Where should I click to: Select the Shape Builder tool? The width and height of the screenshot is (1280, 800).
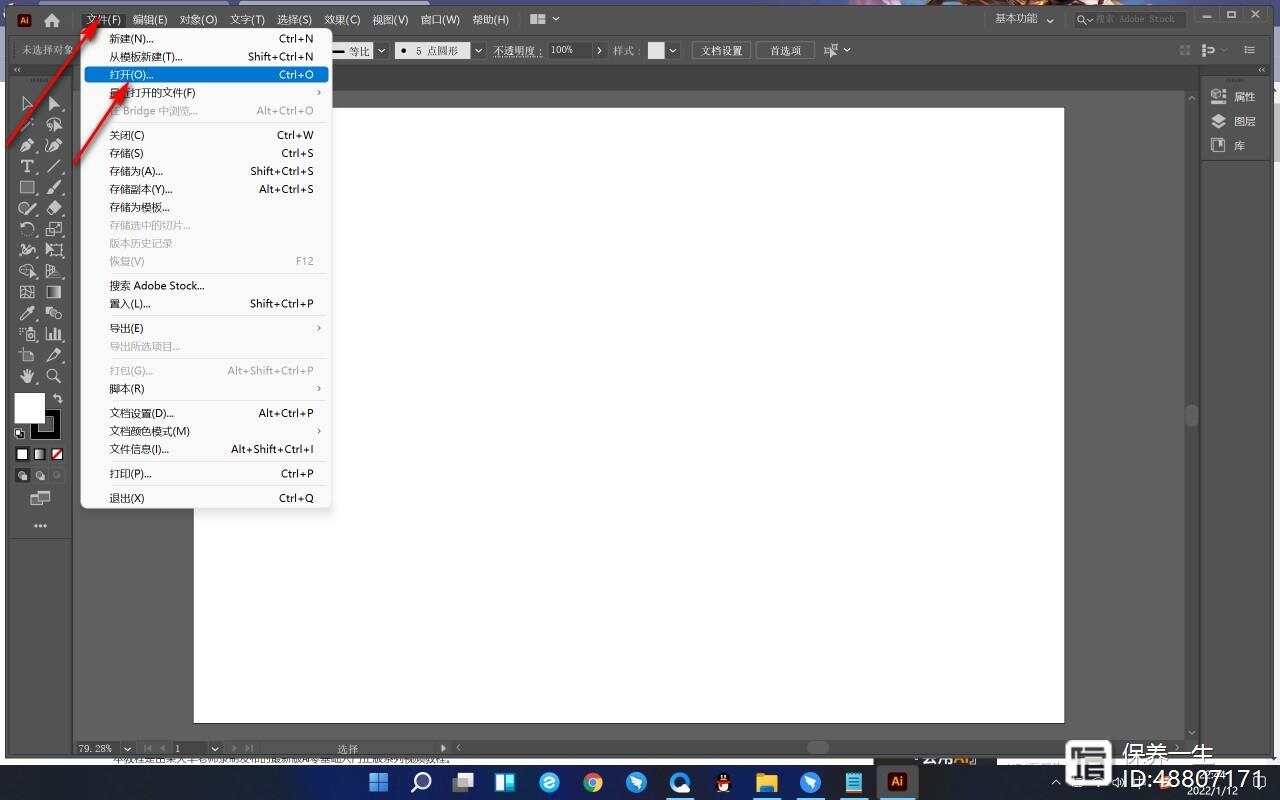pyautogui.click(x=27, y=271)
